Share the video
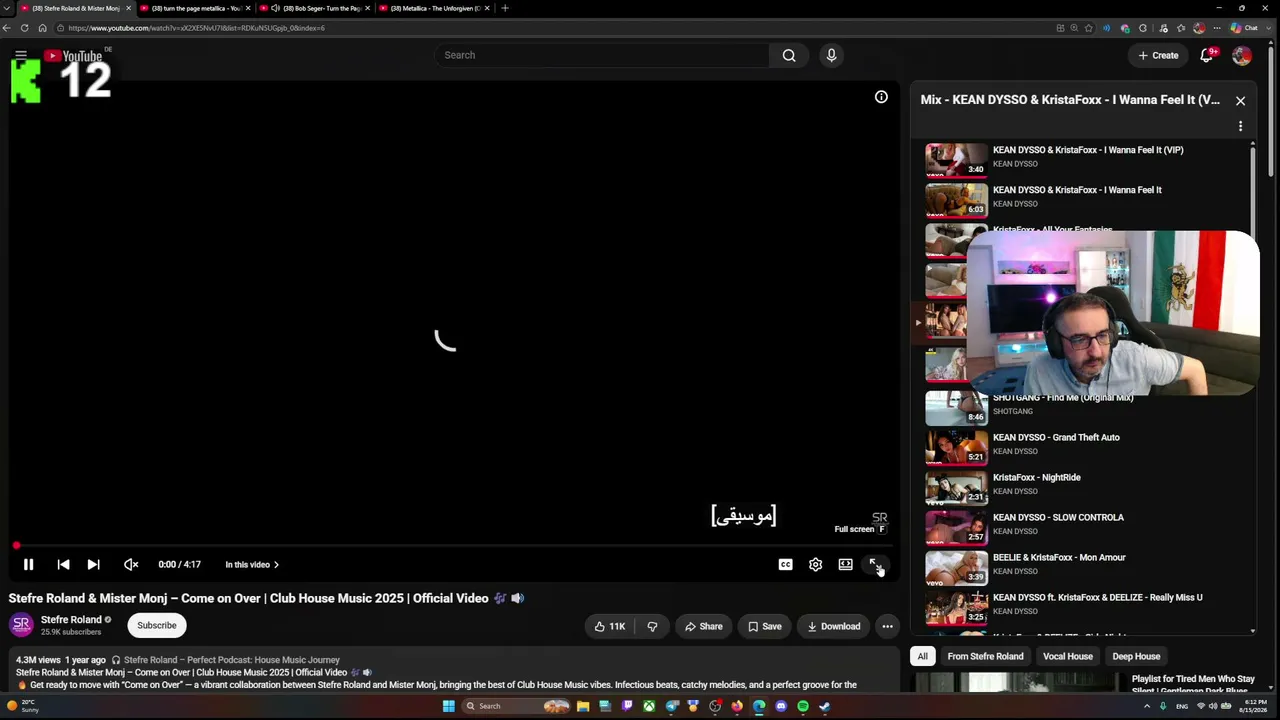The width and height of the screenshot is (1280, 720). tap(703, 627)
